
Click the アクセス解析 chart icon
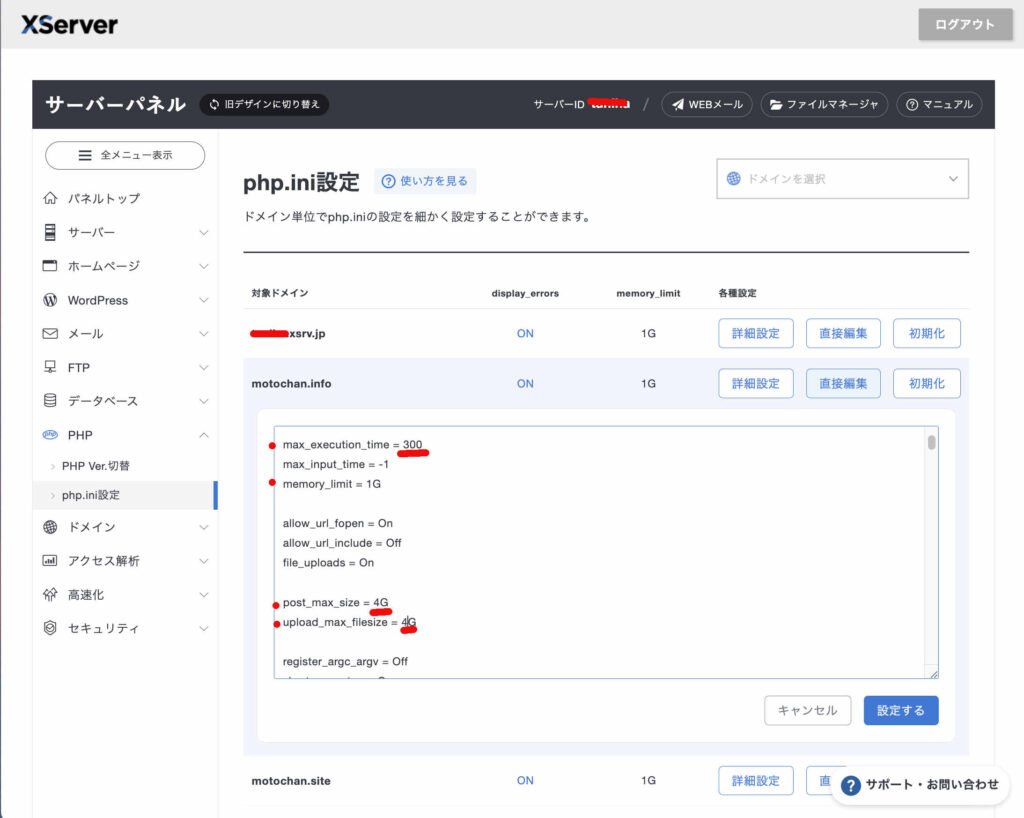tap(50, 560)
